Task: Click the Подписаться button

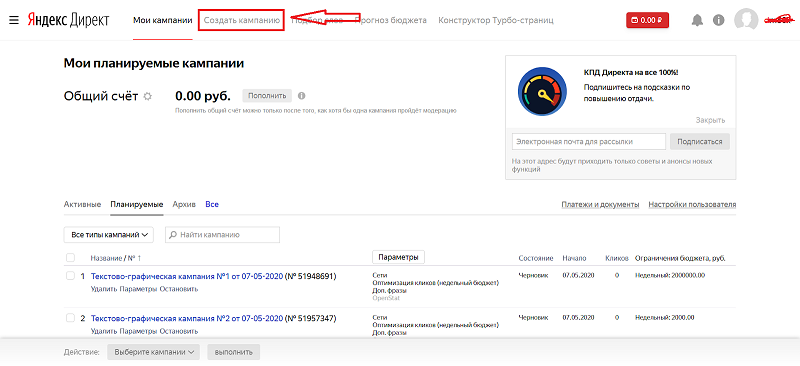Action: coord(699,141)
